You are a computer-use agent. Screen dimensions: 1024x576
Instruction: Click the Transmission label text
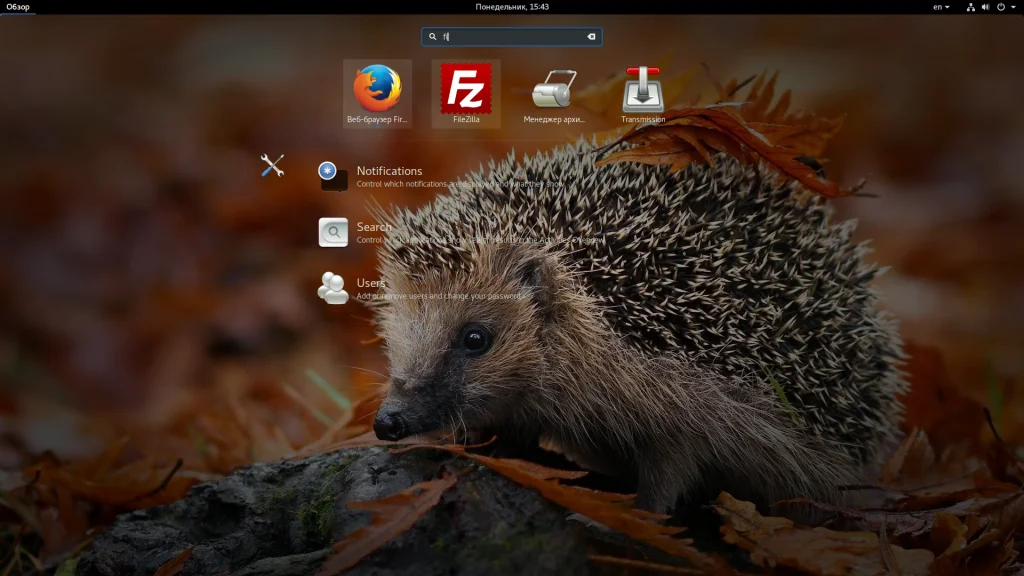(x=643, y=120)
